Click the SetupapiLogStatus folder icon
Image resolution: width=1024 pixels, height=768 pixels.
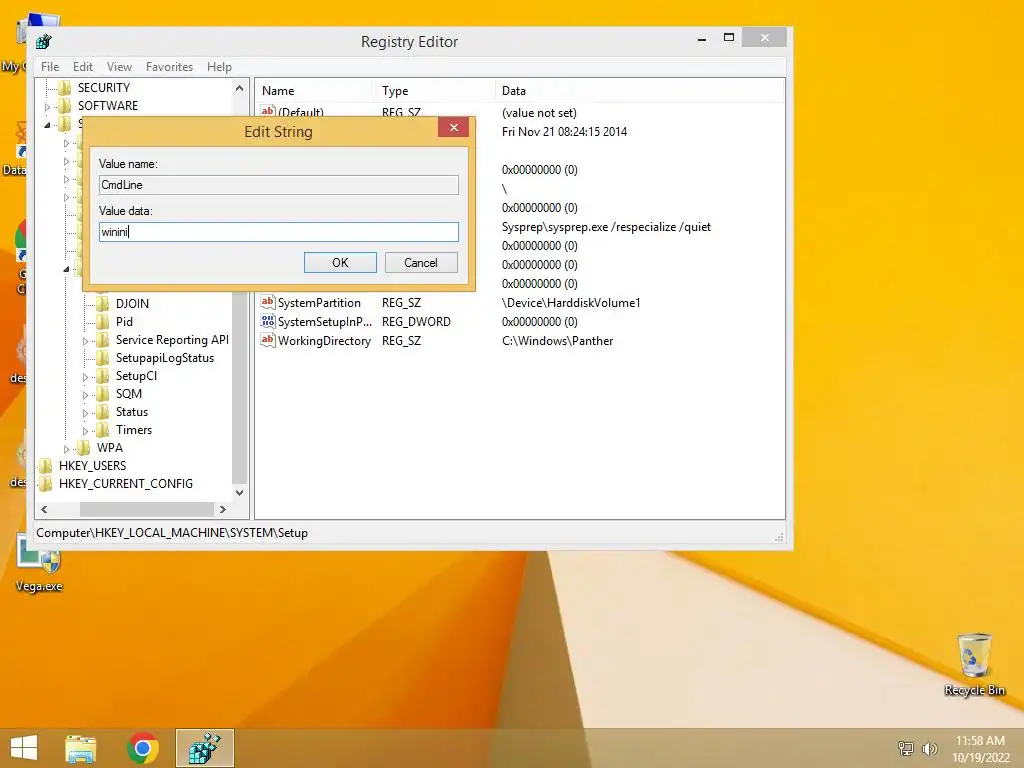coord(103,358)
